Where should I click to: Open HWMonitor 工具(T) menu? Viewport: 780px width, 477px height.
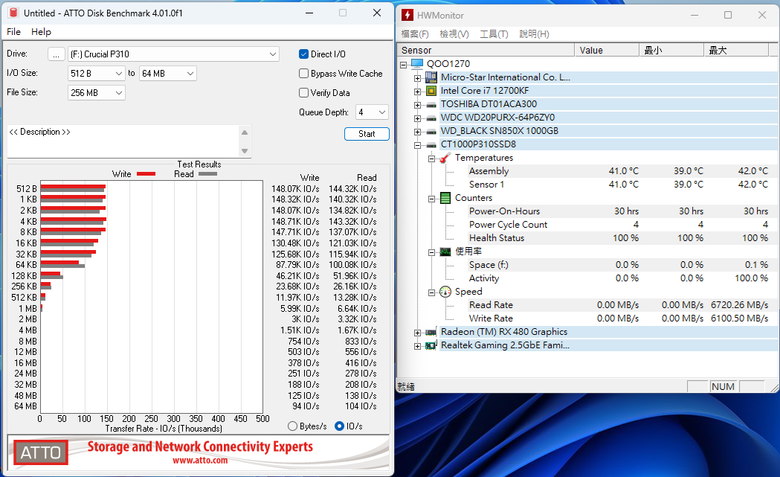coord(494,34)
